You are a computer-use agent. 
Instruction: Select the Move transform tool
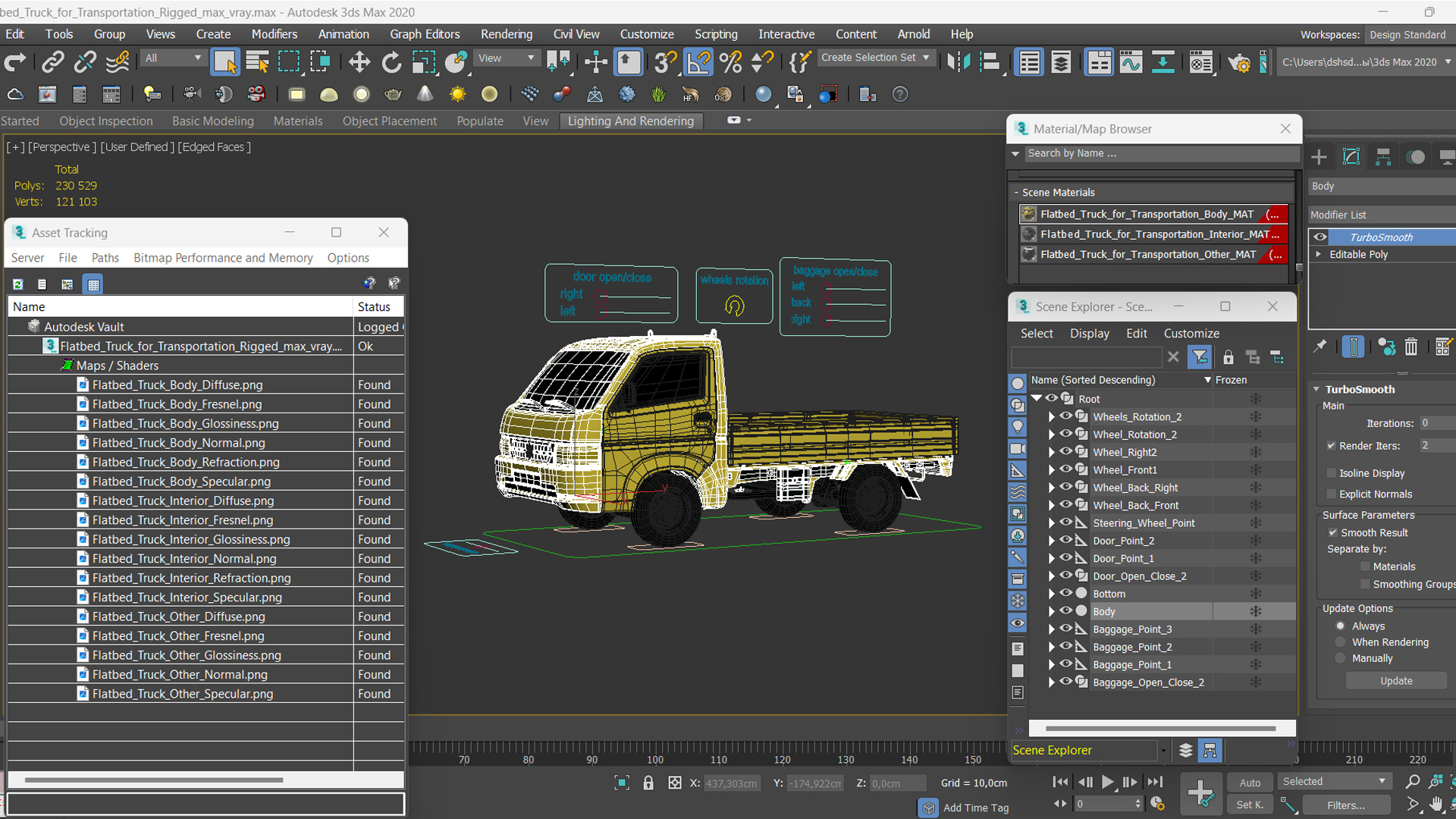pyautogui.click(x=359, y=62)
